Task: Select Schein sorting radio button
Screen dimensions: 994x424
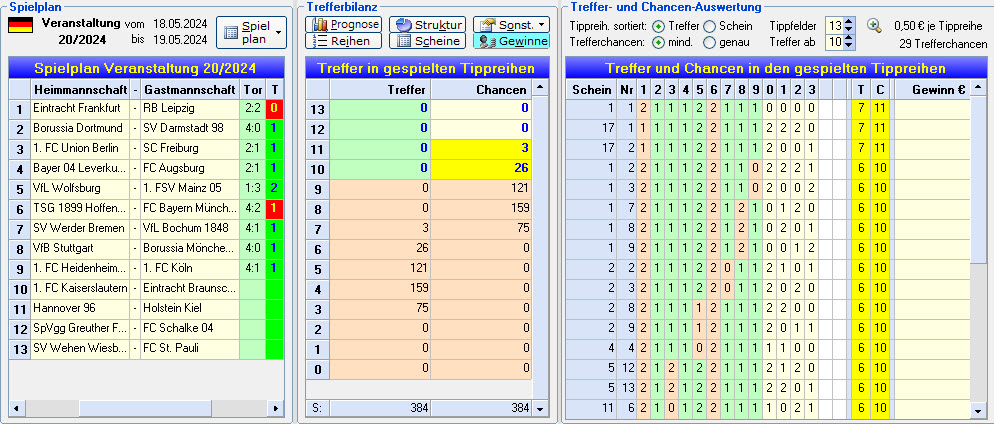Action: [x=709, y=26]
